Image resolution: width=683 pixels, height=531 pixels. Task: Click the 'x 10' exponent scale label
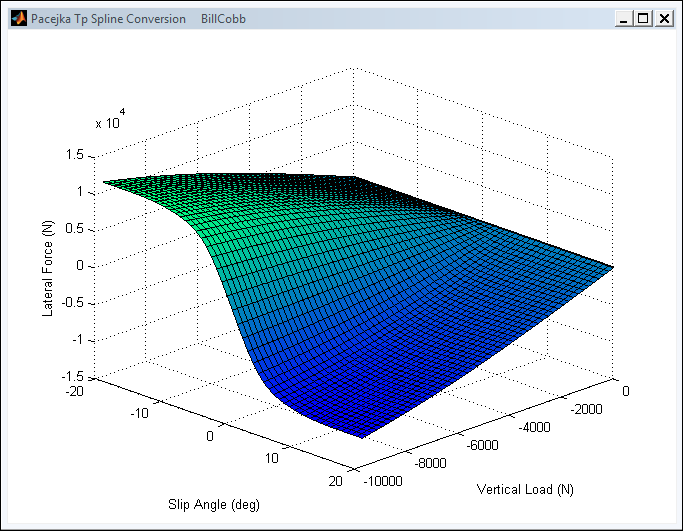(x=110, y=119)
